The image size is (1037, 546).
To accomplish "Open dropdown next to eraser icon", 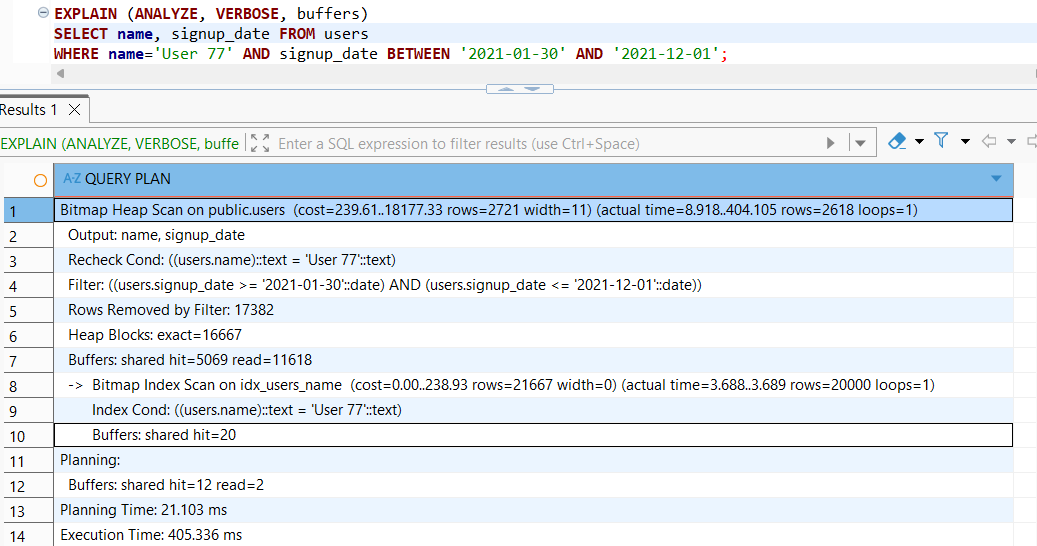I will click(x=919, y=141).
